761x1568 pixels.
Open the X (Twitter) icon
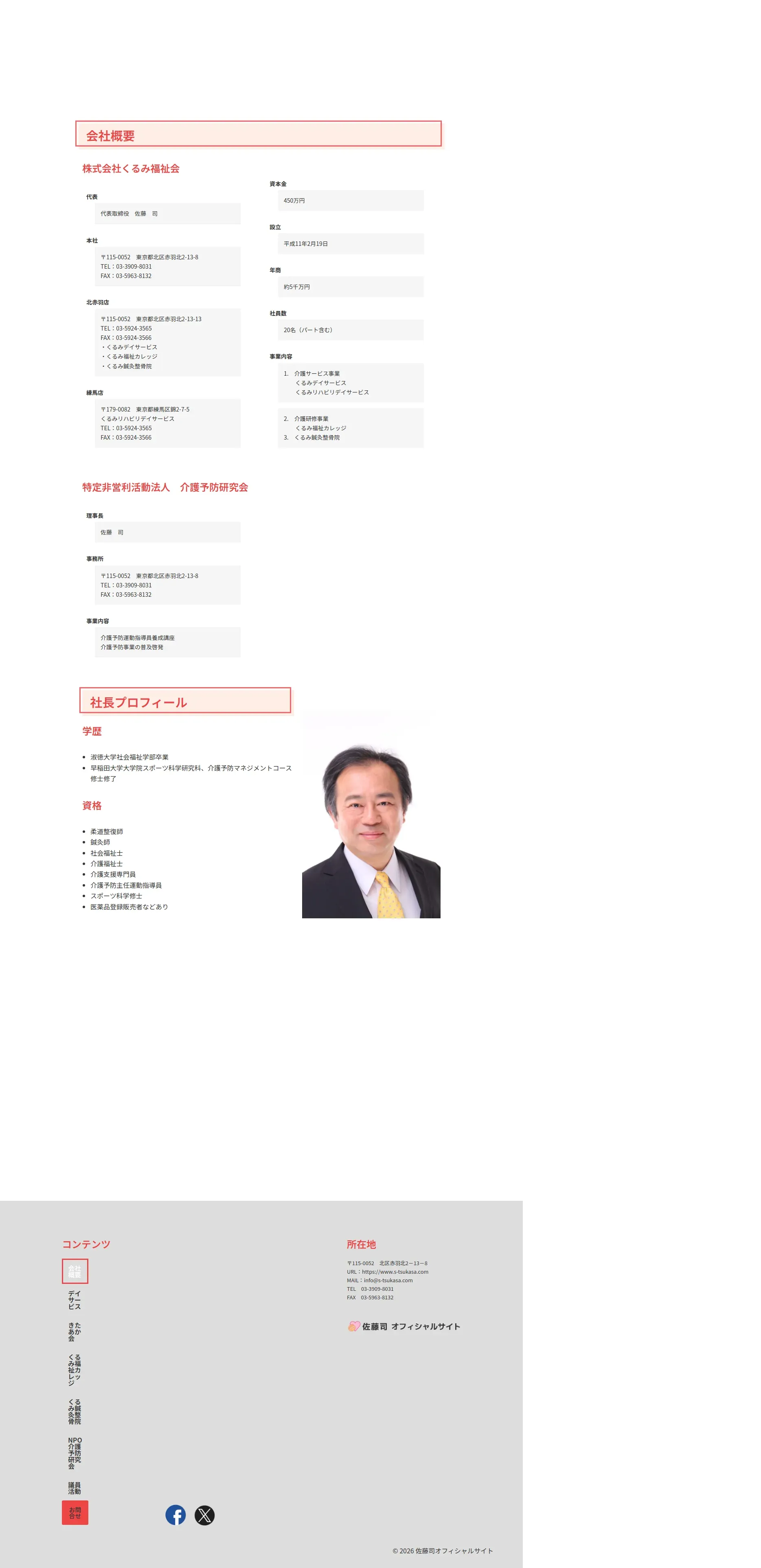204,1514
